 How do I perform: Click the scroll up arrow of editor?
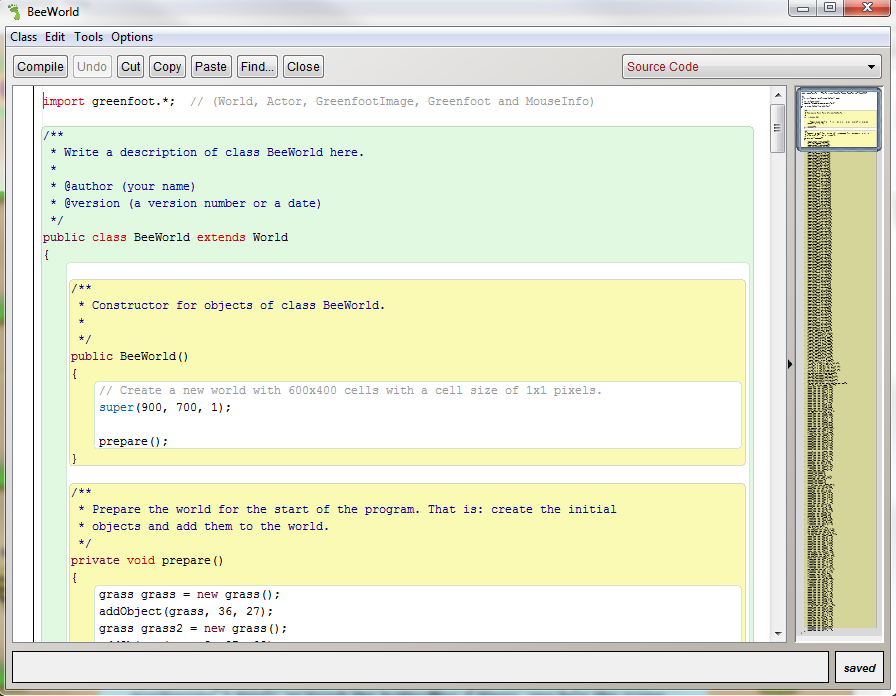pos(777,94)
